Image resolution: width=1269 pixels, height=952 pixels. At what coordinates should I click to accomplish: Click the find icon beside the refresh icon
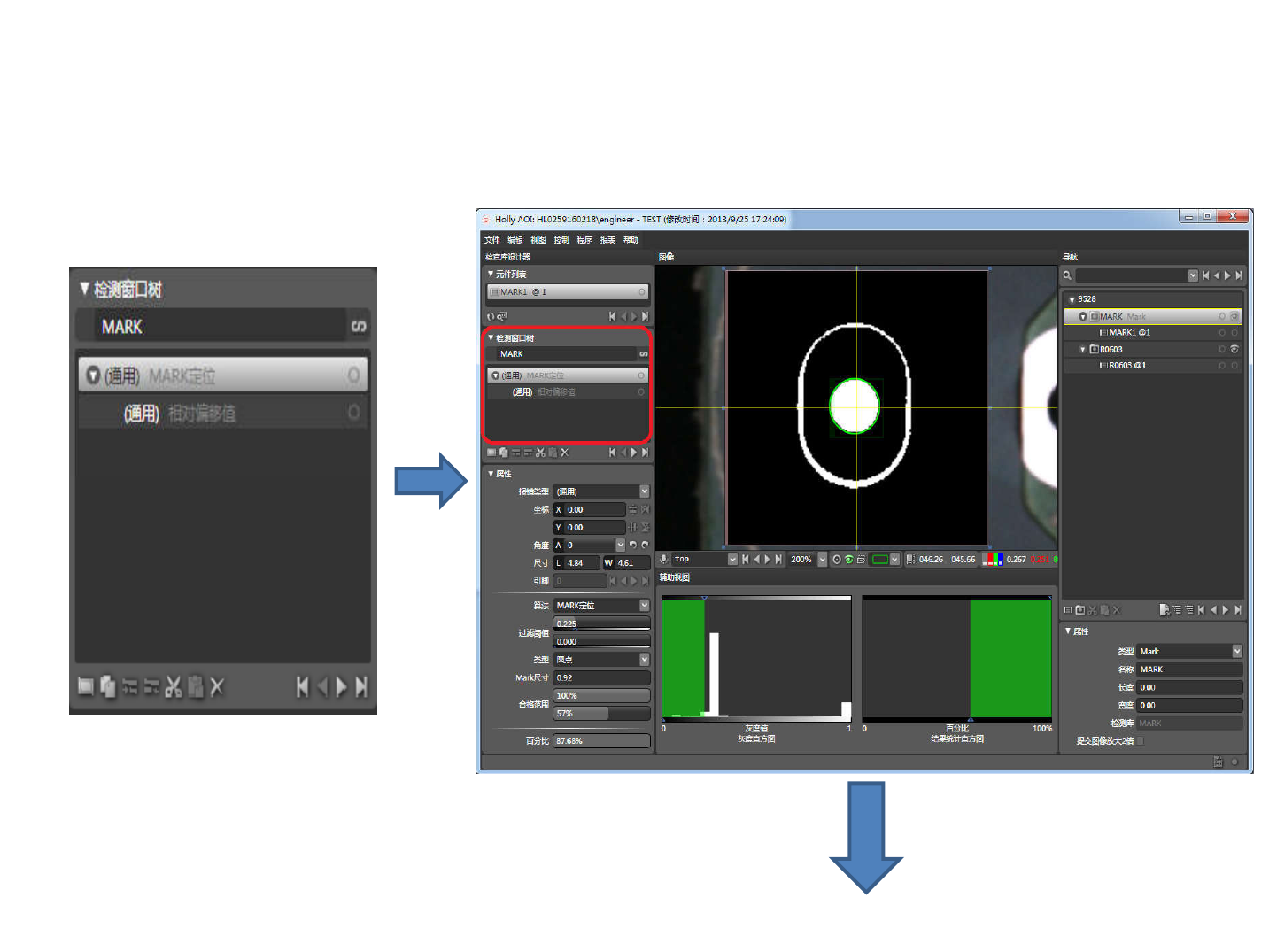point(501,316)
